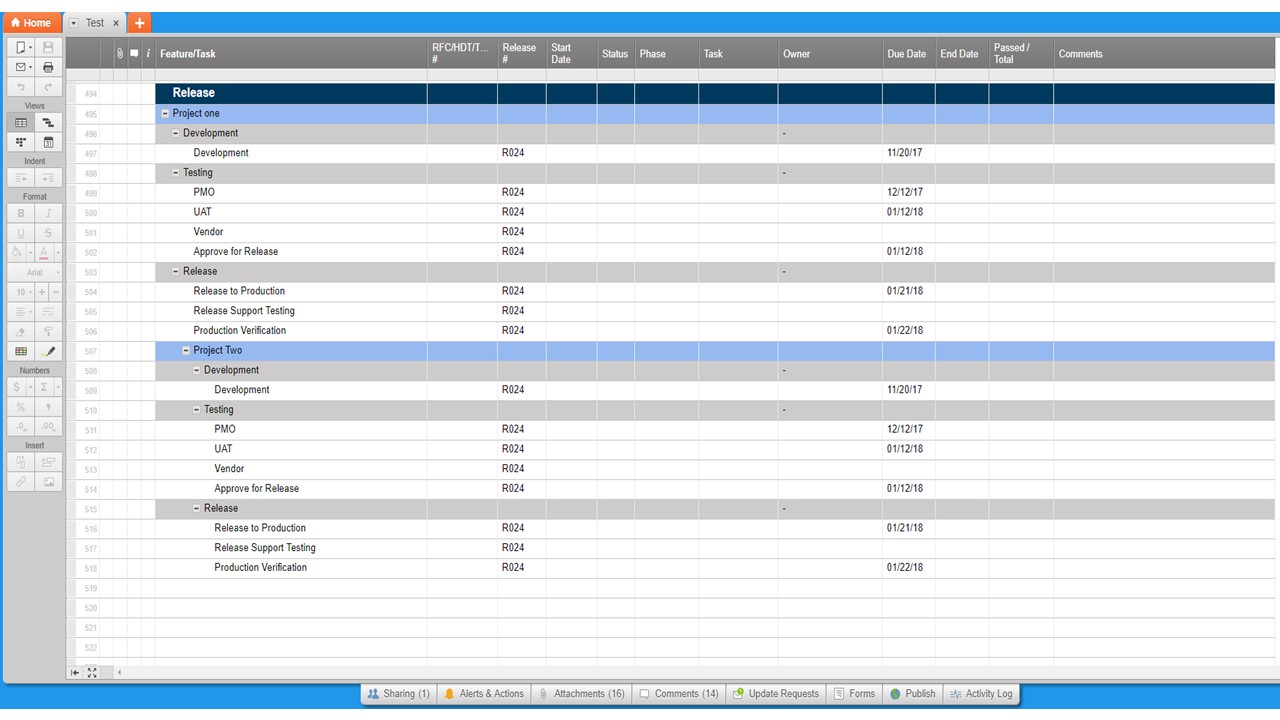
Task: Click the Insert image icon
Action: pyautogui.click(x=48, y=482)
